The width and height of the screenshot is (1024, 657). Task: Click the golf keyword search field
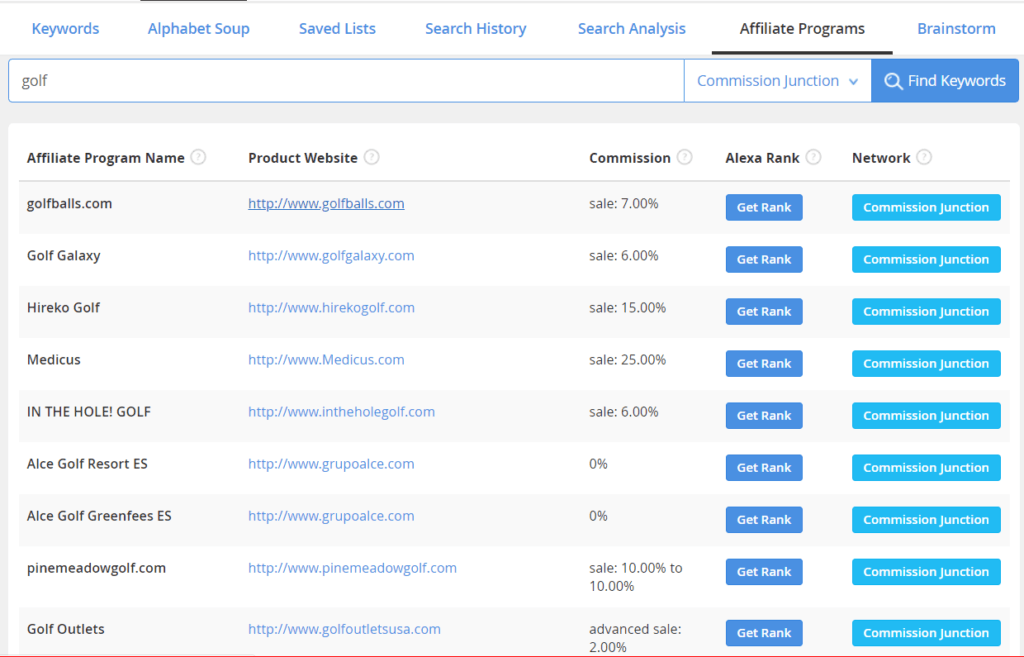coord(345,80)
